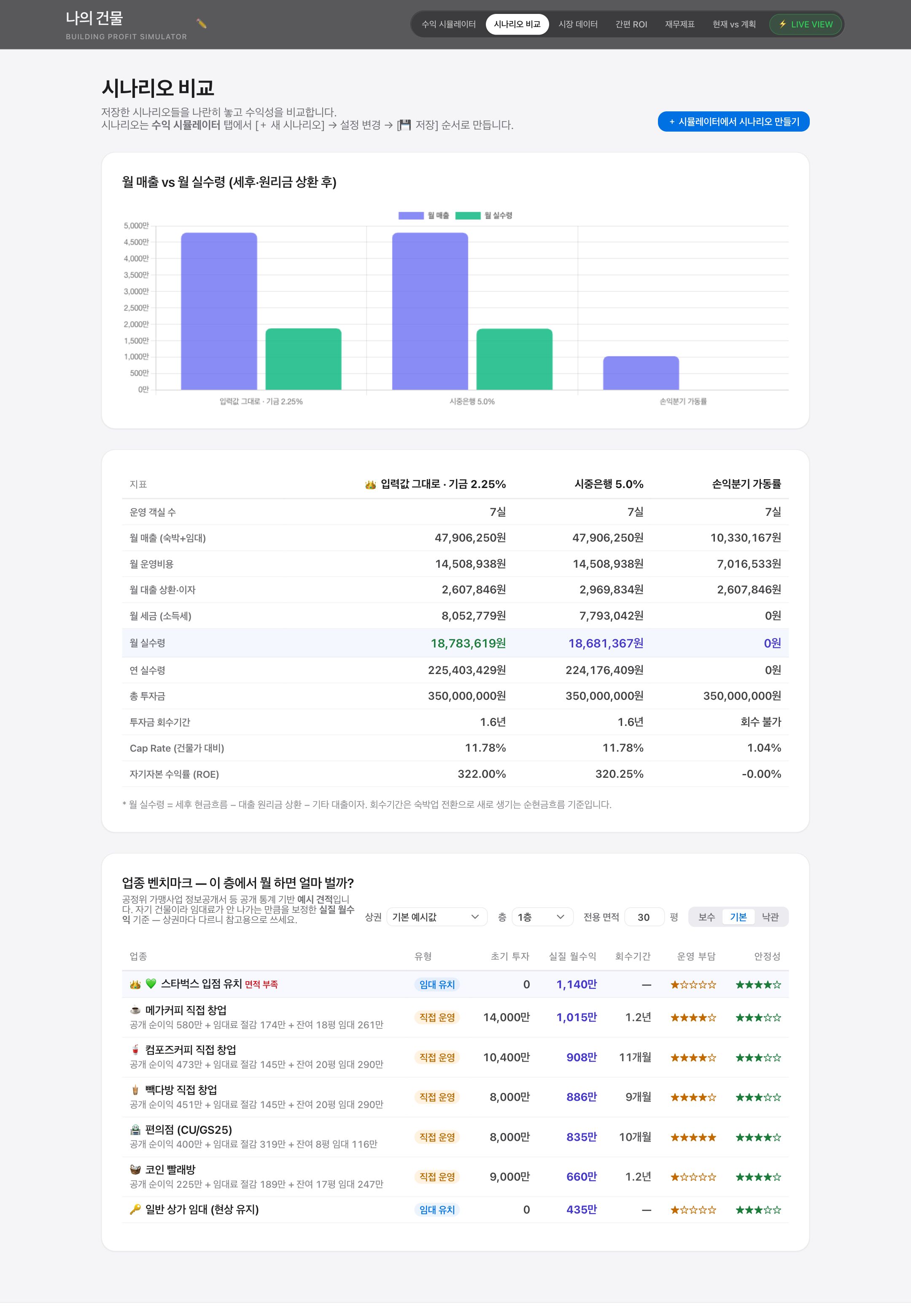Click the 손익분기 가동률 column header in table
911x1316 pixels.
point(747,484)
